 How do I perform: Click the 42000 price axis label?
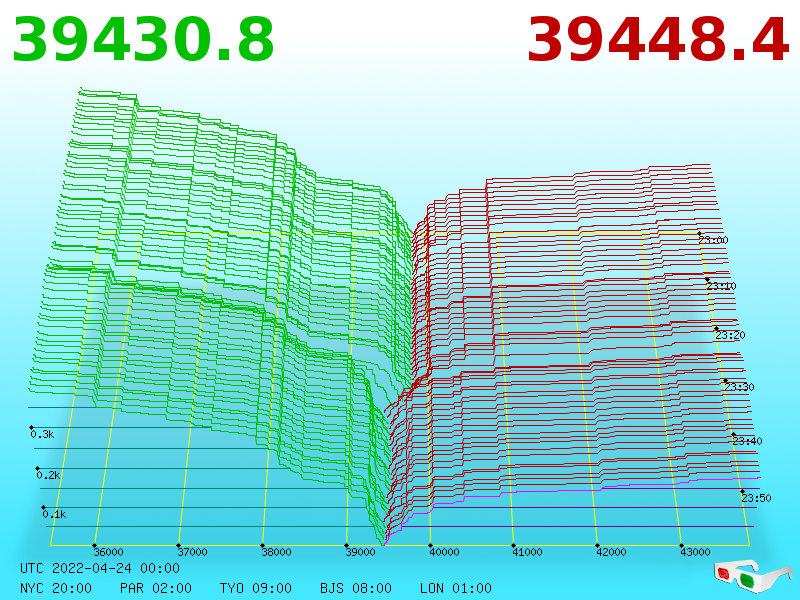coord(611,552)
